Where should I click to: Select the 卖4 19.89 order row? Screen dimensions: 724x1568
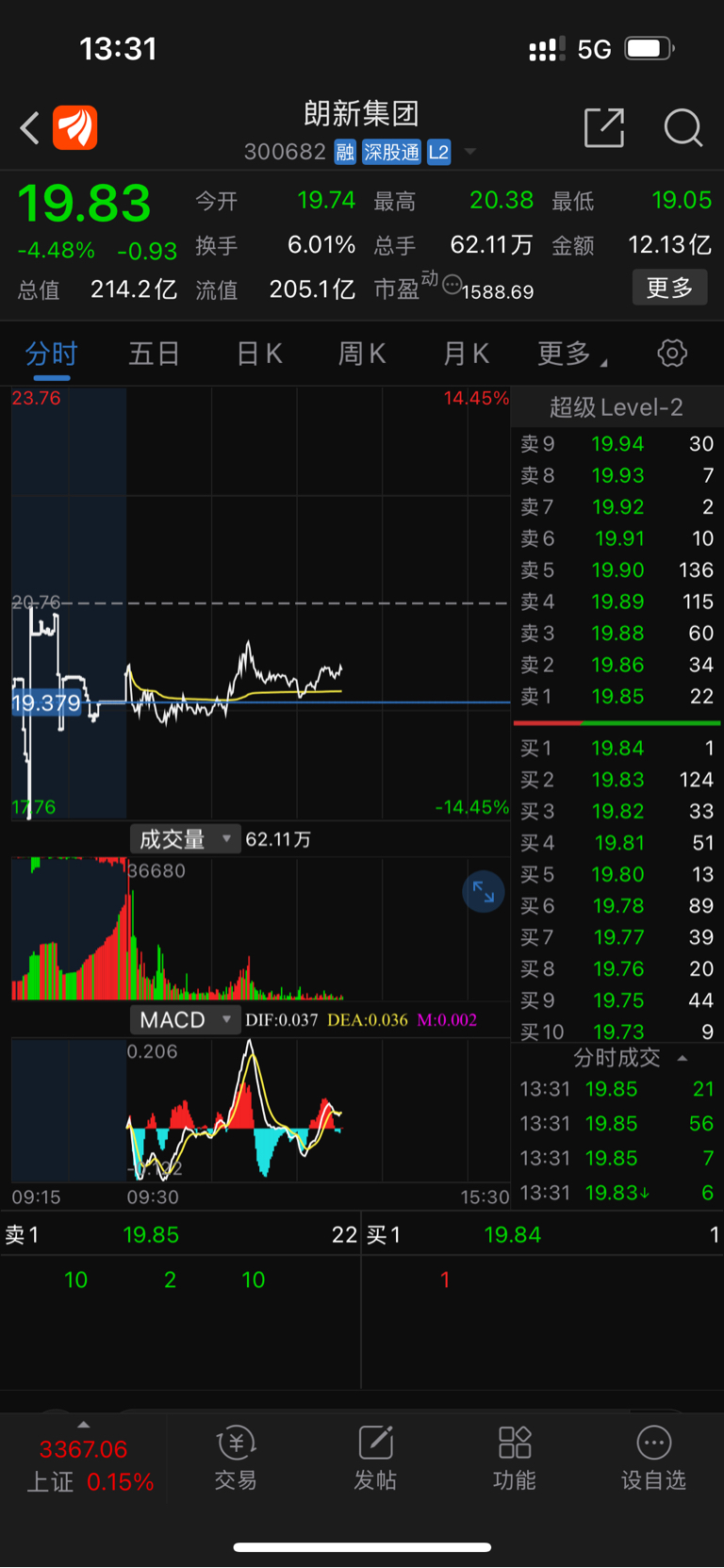click(617, 602)
